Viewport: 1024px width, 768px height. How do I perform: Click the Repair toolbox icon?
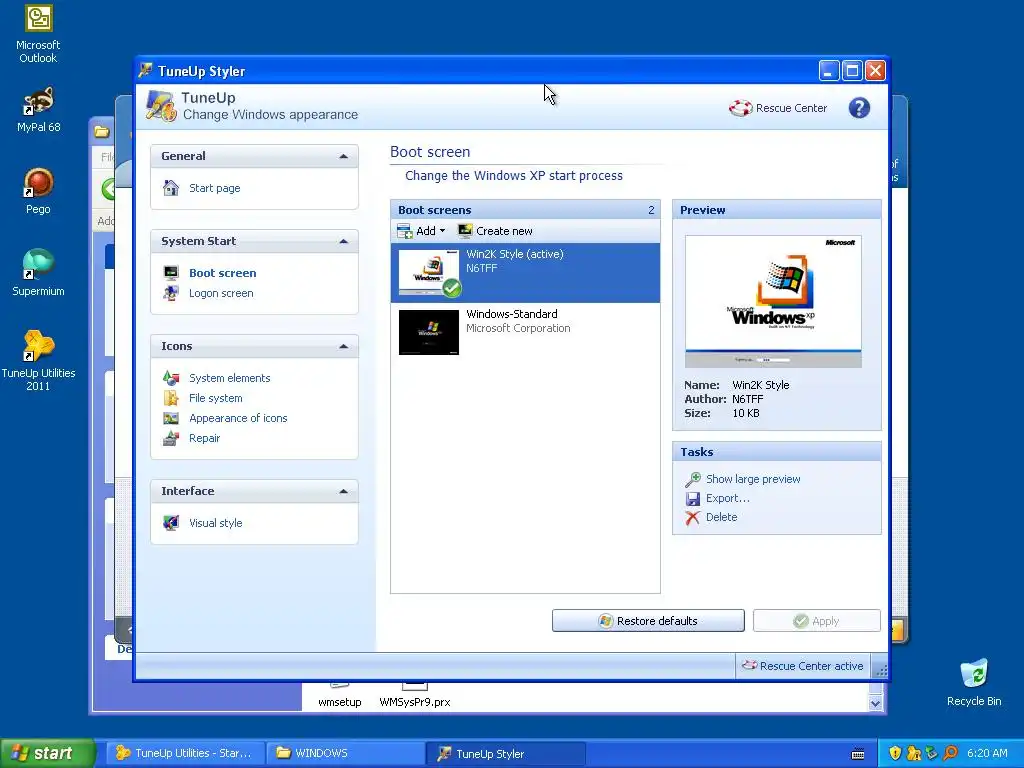[x=171, y=438]
